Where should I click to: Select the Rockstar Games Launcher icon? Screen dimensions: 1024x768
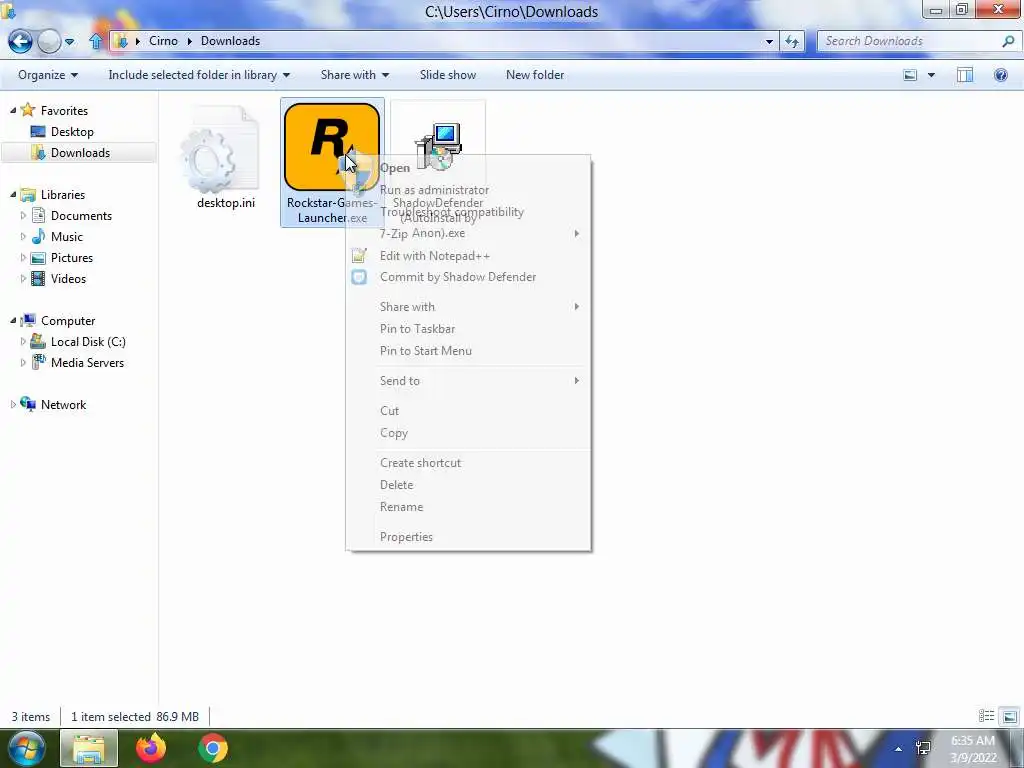(x=332, y=147)
